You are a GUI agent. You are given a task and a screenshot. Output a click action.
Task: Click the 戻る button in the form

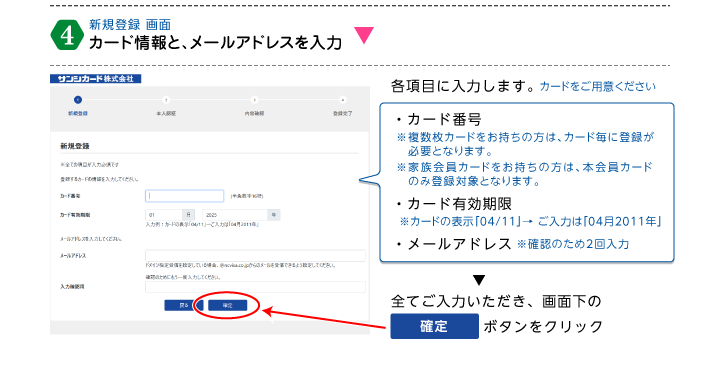pyautogui.click(x=184, y=305)
